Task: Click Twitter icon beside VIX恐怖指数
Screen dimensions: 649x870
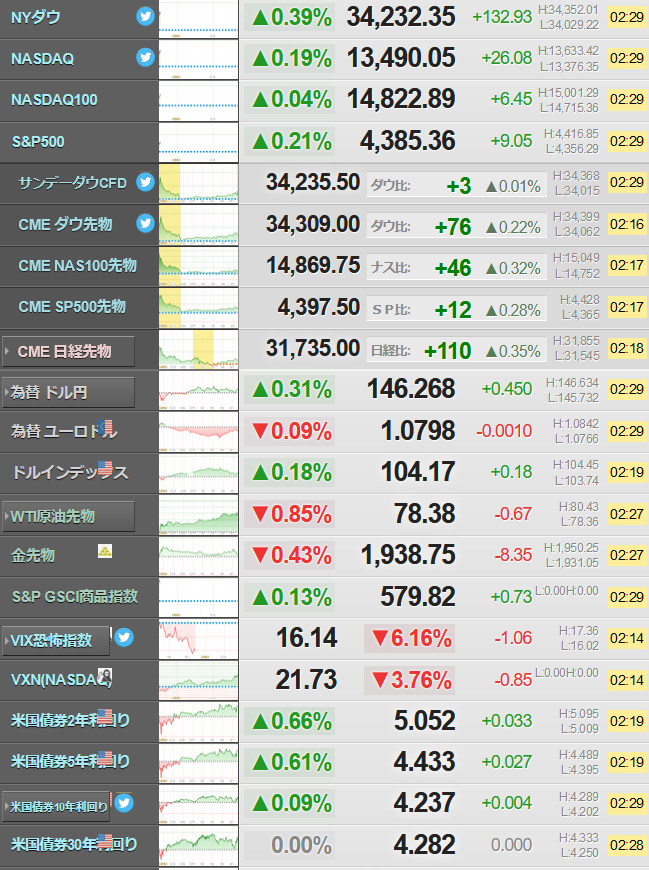Action: click(x=124, y=638)
